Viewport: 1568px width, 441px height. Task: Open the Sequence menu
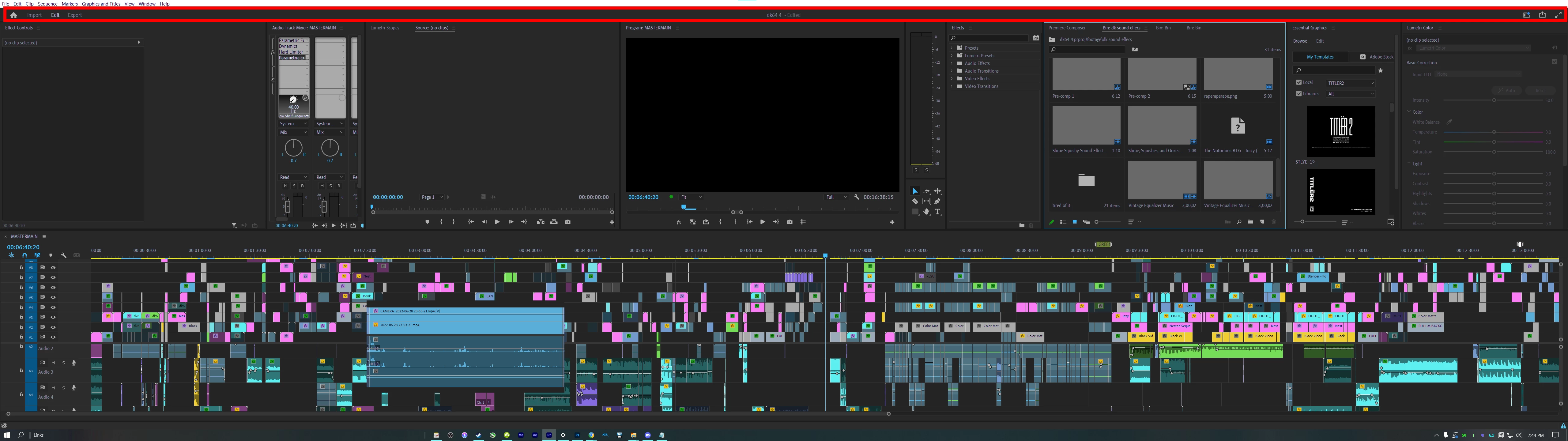47,4
